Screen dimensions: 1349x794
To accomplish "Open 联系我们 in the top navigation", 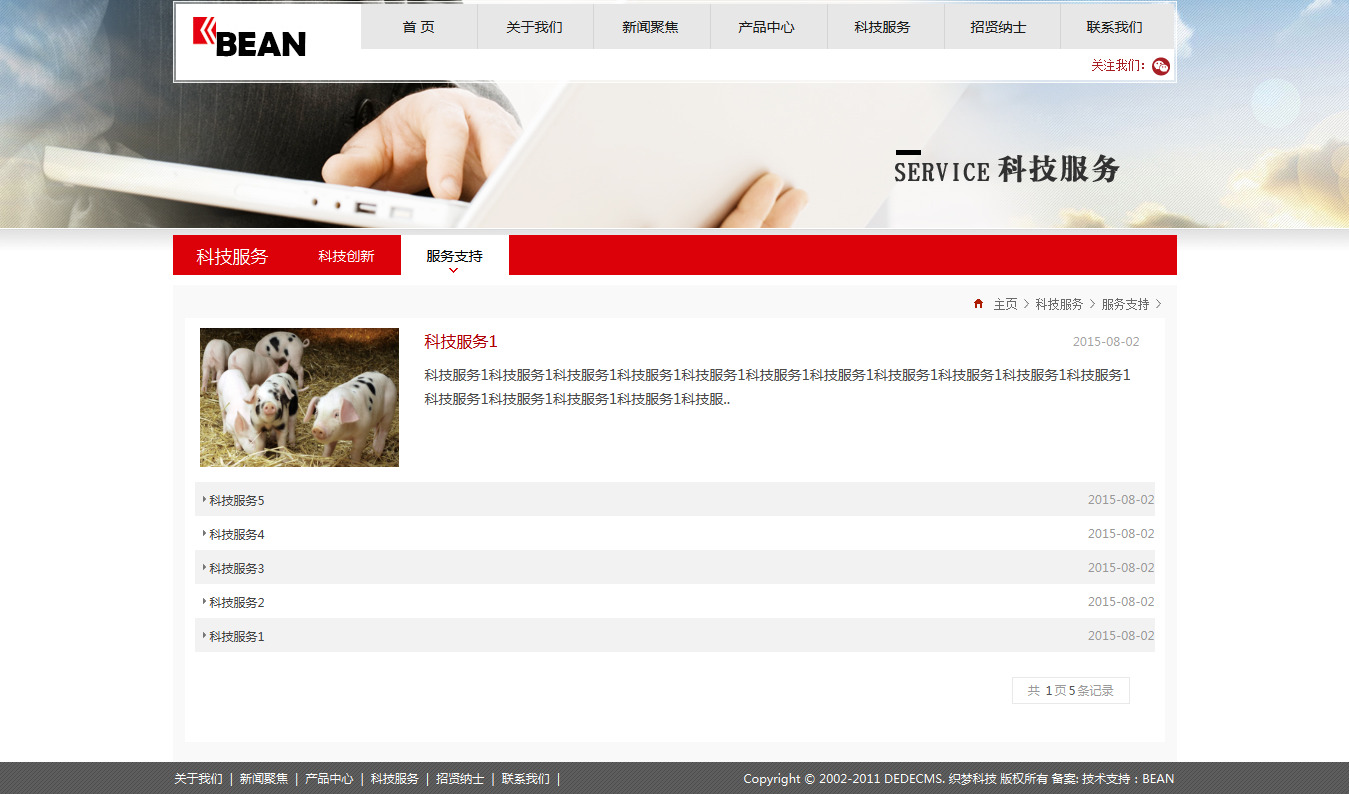I will 1115,27.
